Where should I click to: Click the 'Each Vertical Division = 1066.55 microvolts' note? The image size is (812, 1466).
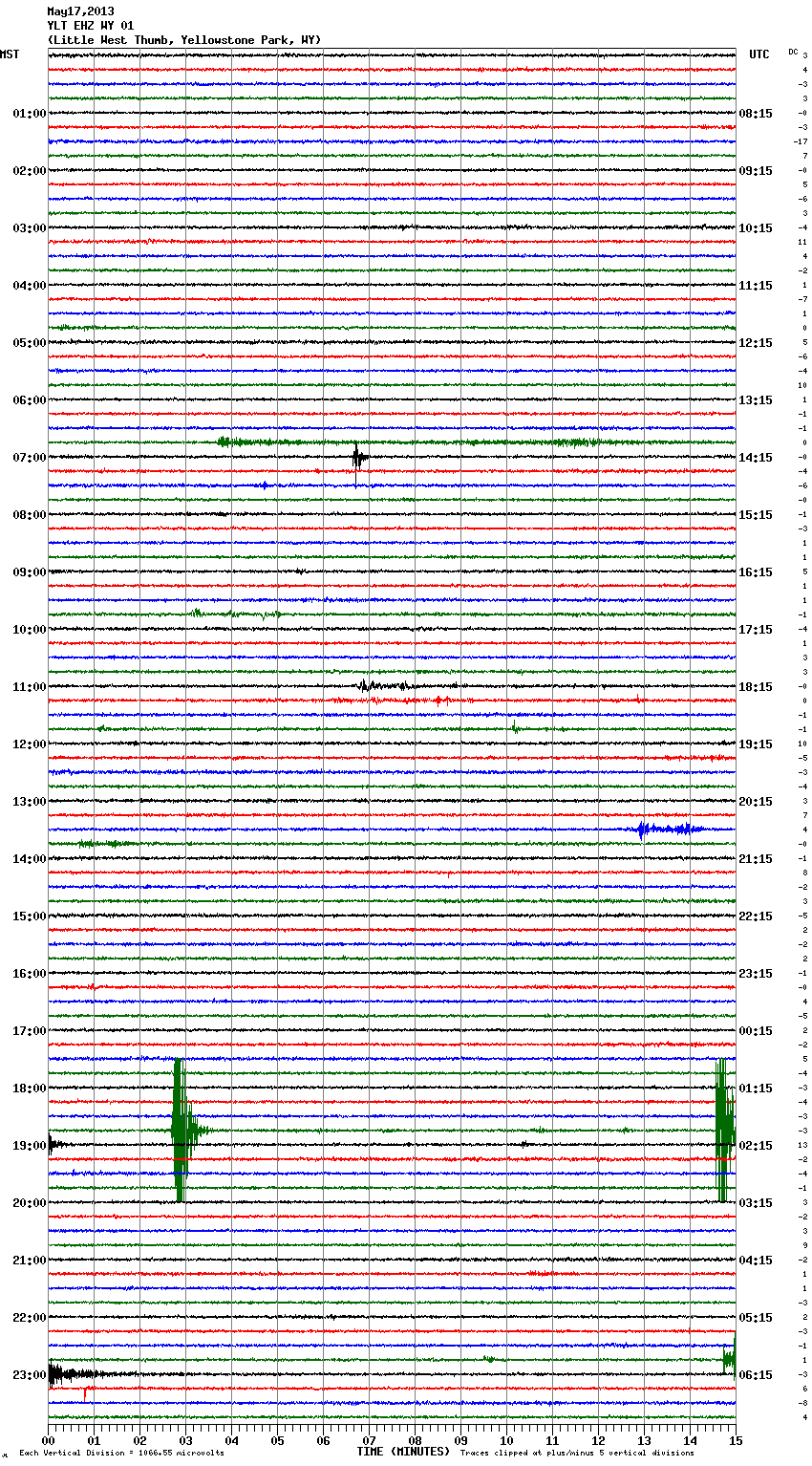point(121,1453)
